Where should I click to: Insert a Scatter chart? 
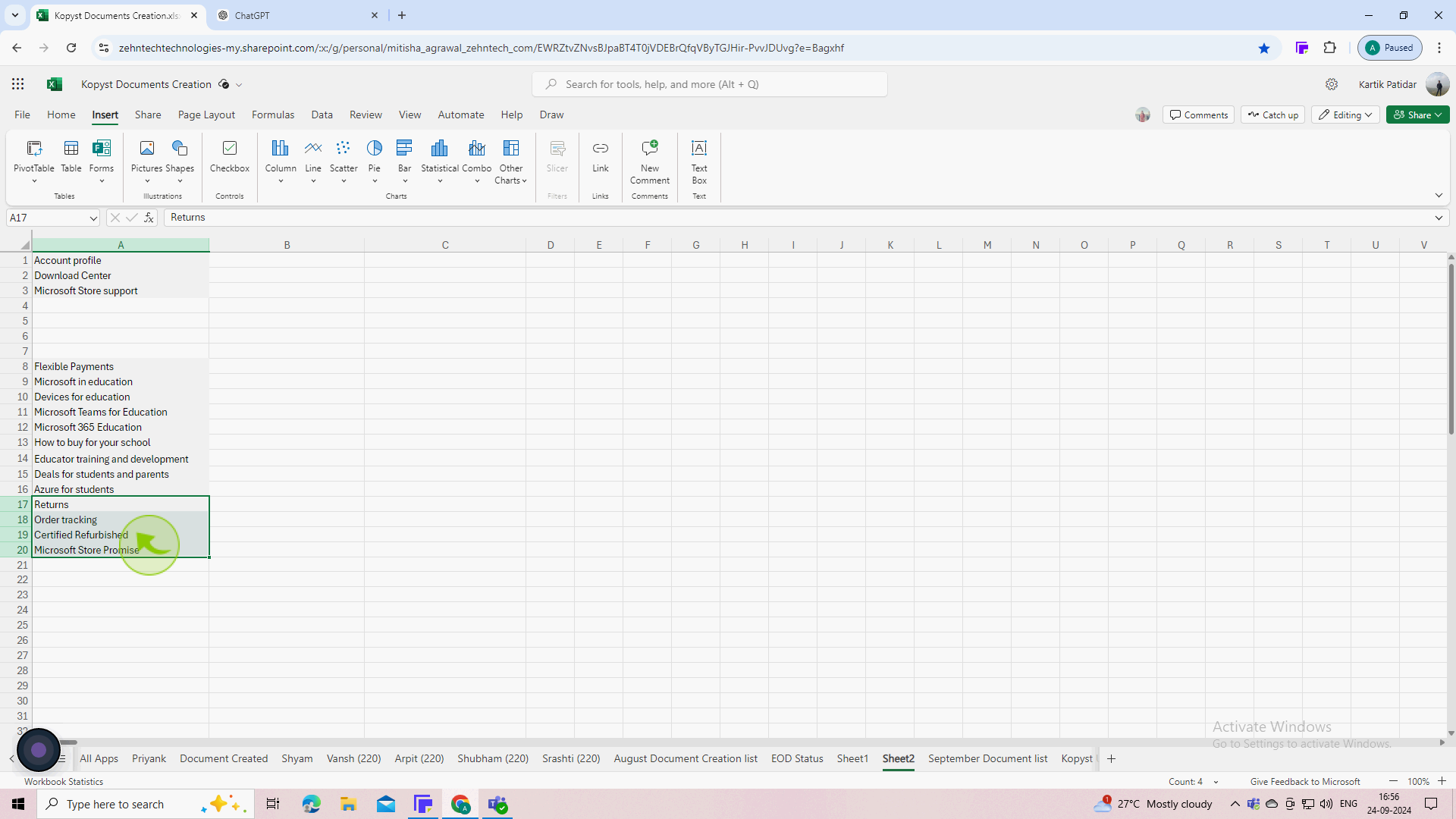344,161
